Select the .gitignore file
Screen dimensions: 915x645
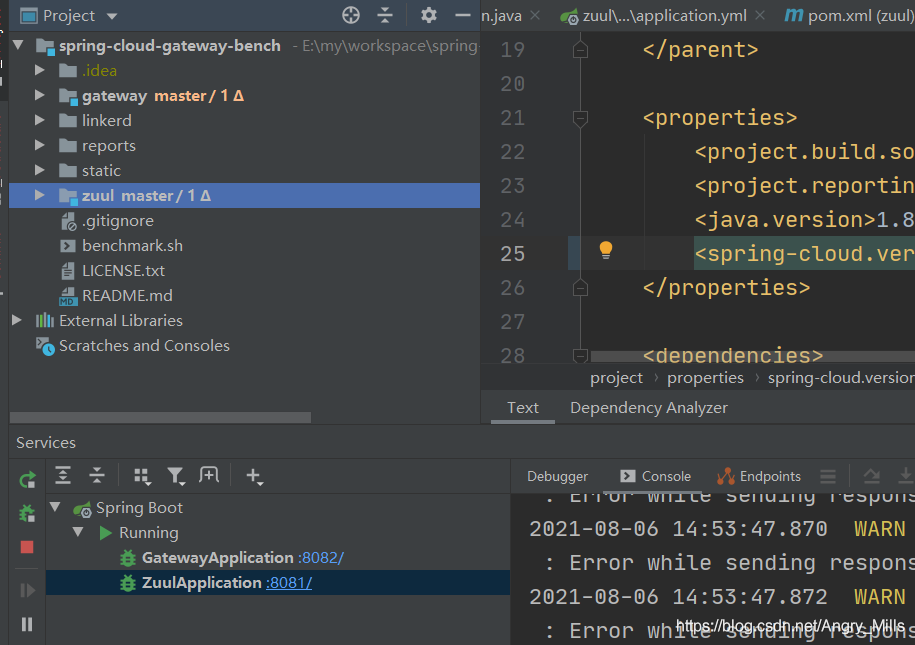117,221
